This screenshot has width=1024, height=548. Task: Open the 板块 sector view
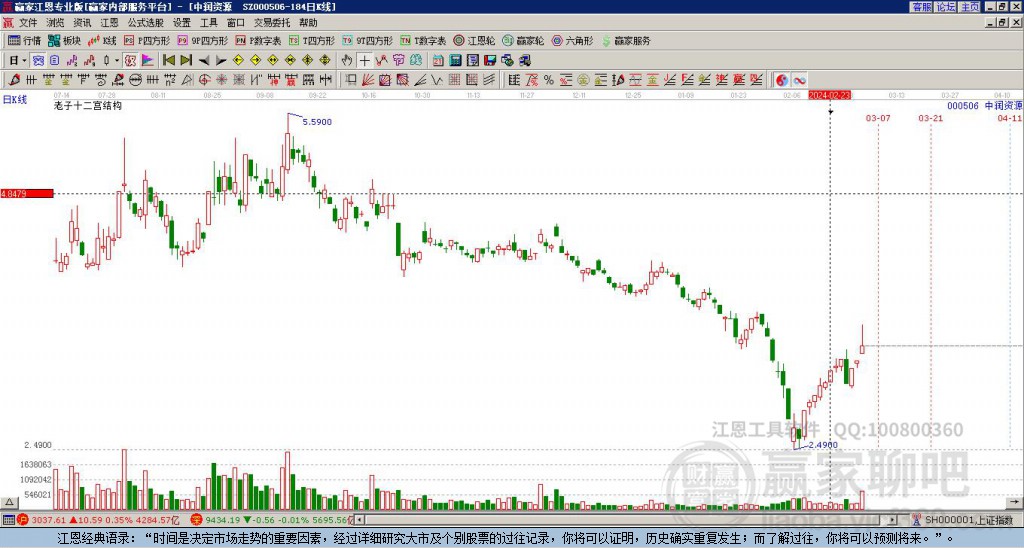pyautogui.click(x=65, y=40)
